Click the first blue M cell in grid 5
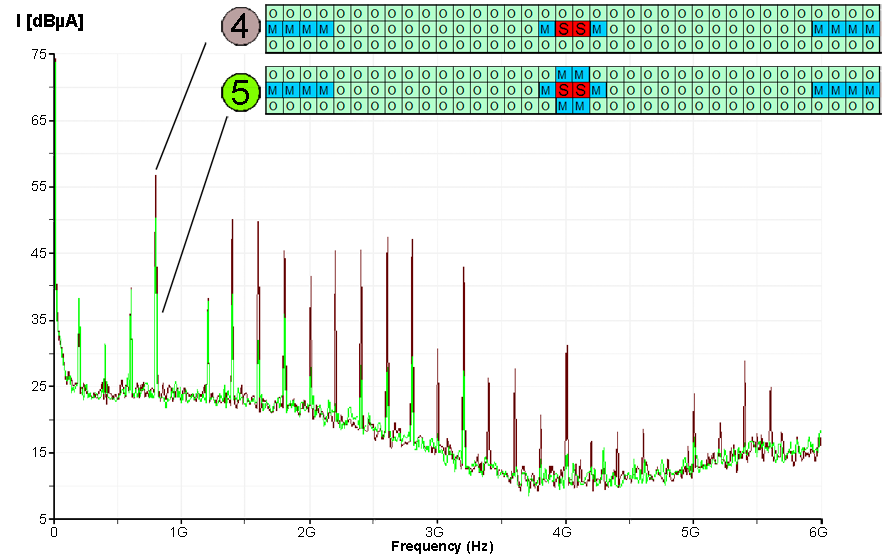Screen dimensions: 886x554 (273, 91)
